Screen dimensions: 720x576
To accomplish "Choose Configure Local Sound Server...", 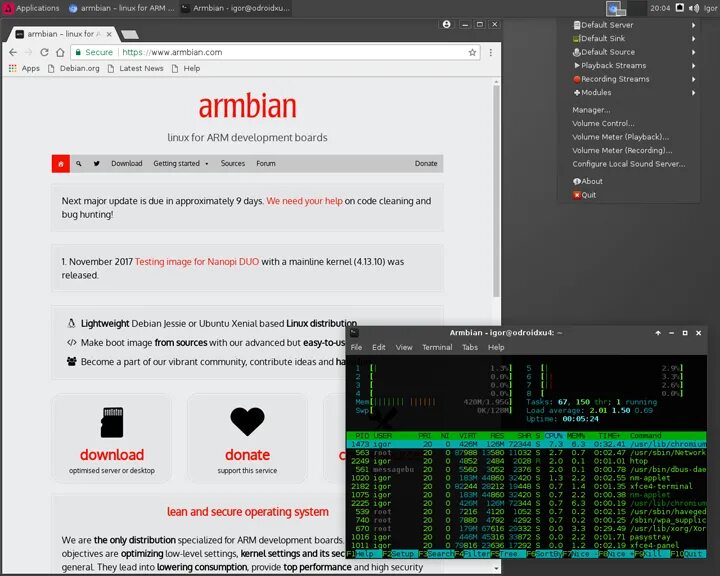I will click(x=629, y=164).
